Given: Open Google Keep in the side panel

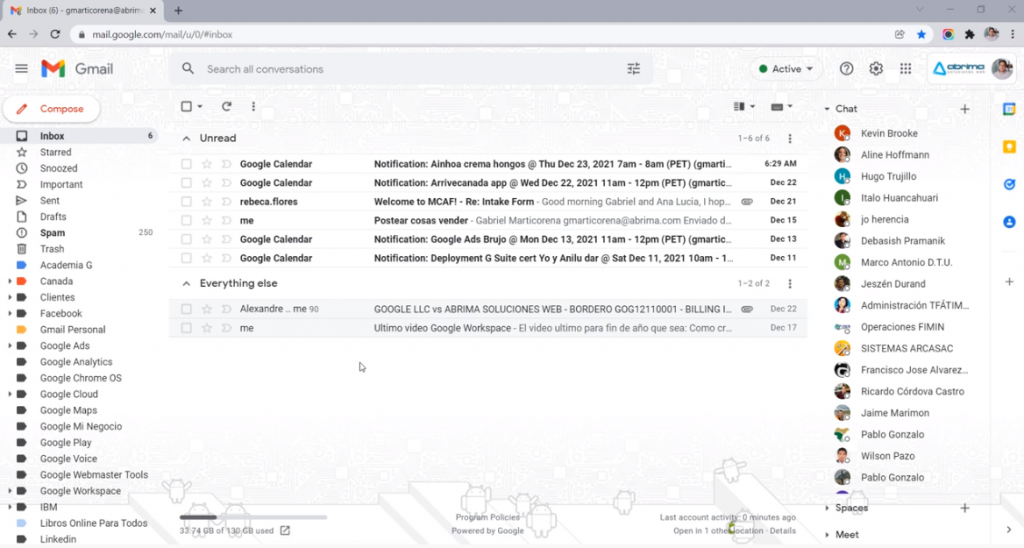Looking at the screenshot, I should tap(1009, 147).
